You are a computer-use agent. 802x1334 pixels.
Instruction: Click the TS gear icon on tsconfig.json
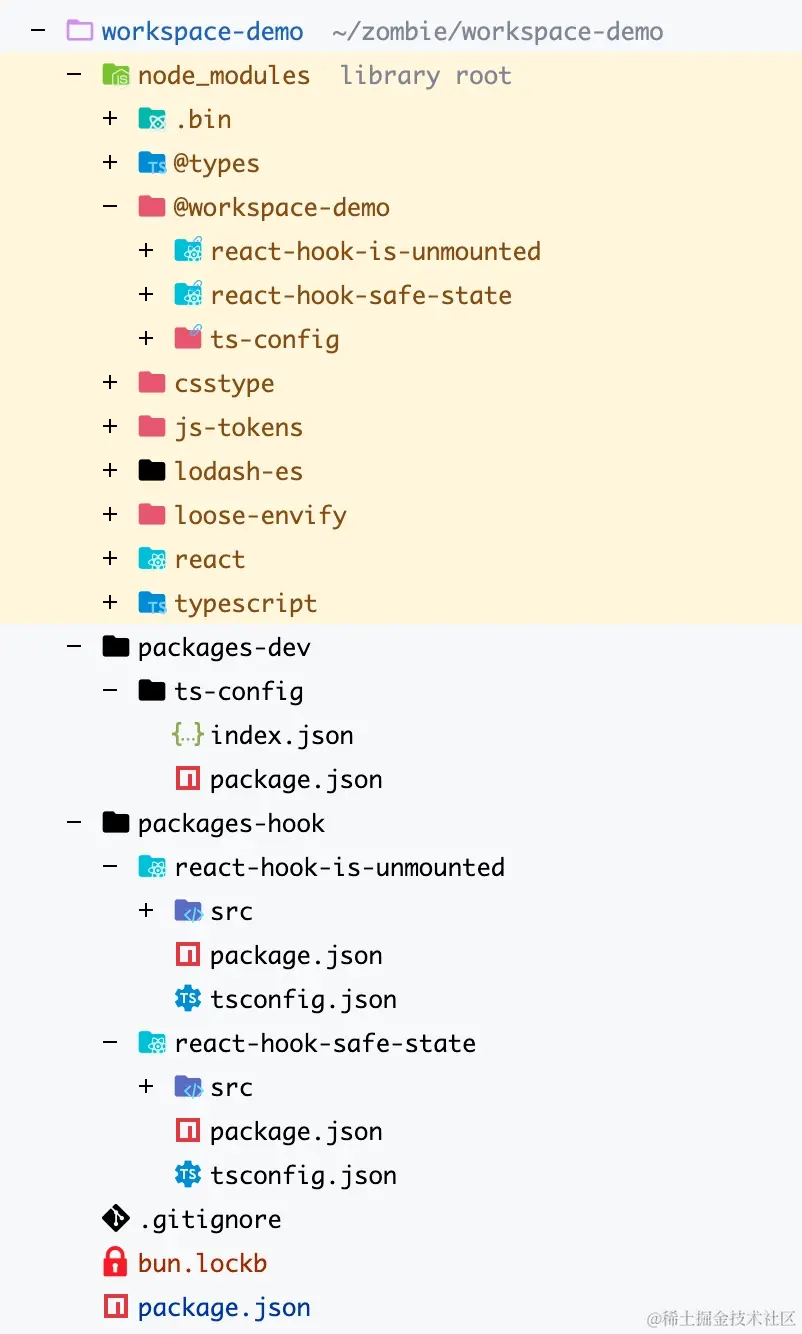[188, 998]
